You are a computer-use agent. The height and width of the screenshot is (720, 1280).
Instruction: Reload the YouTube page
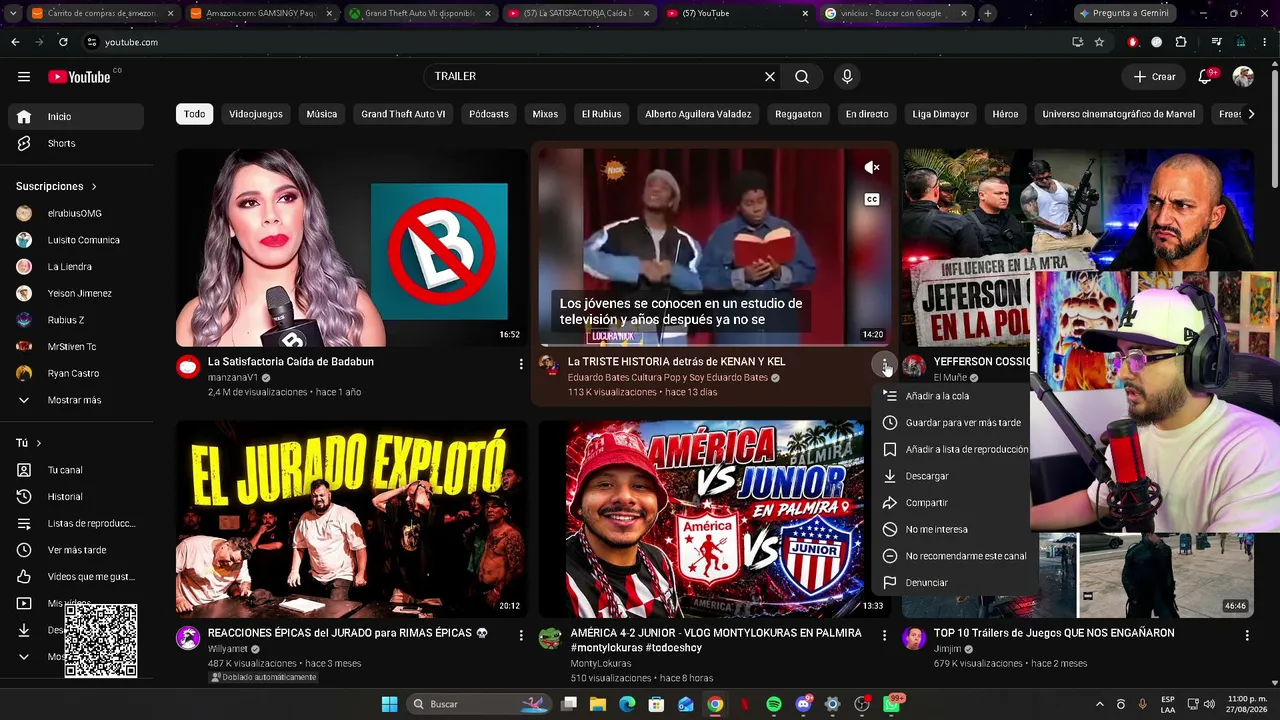63,42
